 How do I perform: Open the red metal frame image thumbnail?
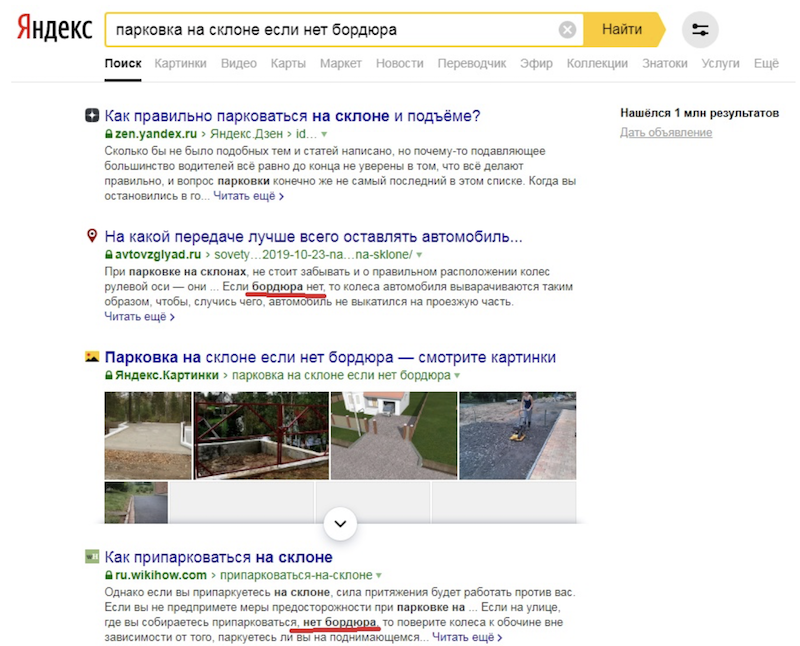click(261, 435)
